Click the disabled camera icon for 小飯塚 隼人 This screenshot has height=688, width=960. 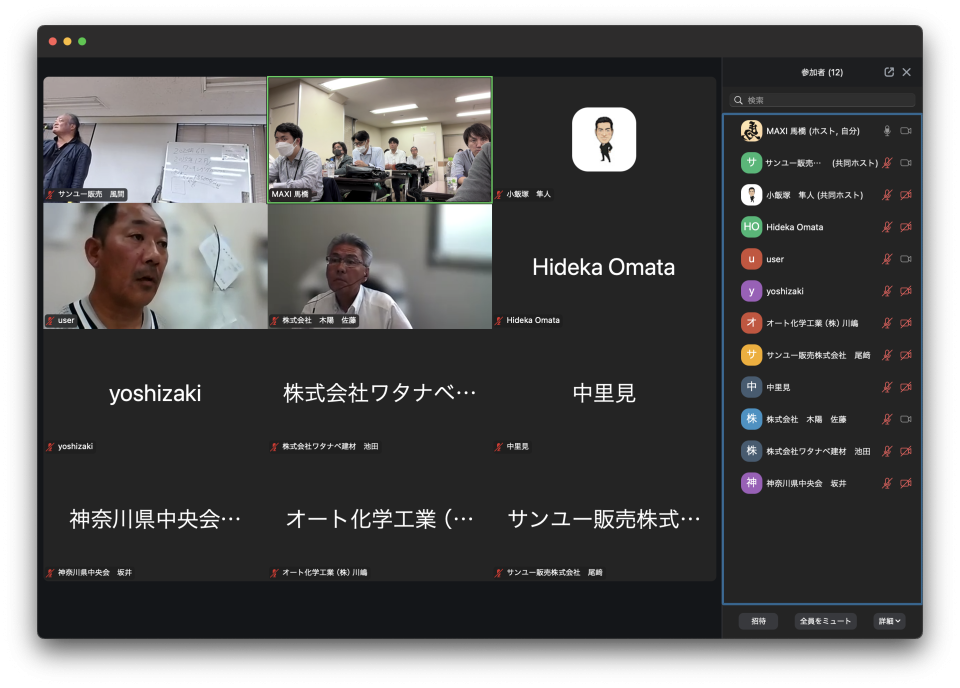pyautogui.click(x=906, y=195)
